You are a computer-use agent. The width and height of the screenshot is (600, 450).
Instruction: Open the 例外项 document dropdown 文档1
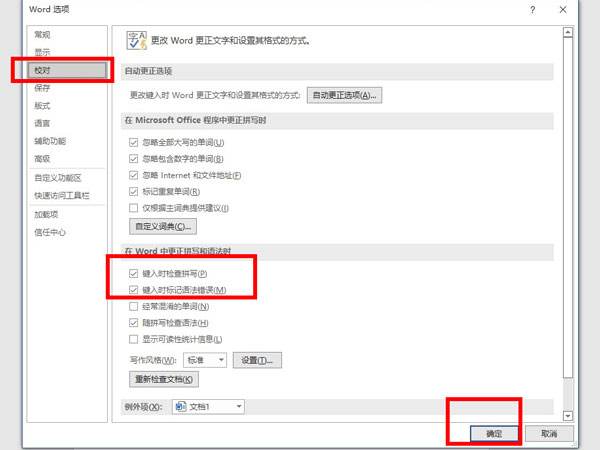[x=208, y=406]
